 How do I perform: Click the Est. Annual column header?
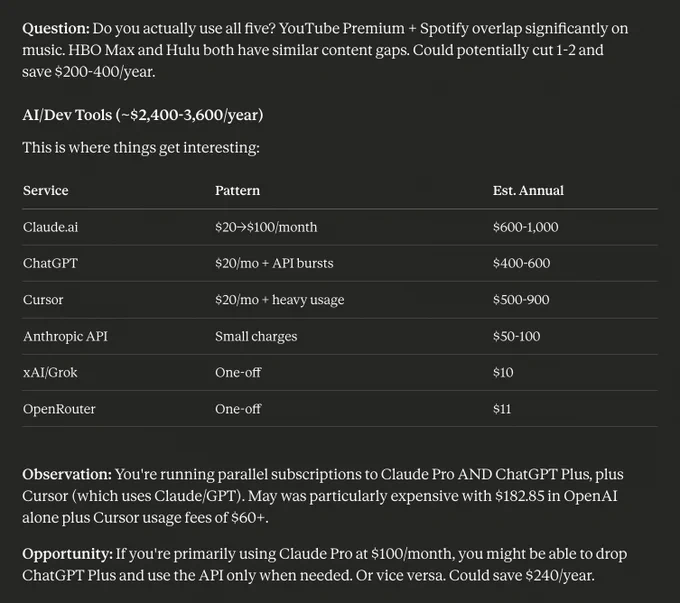point(528,190)
